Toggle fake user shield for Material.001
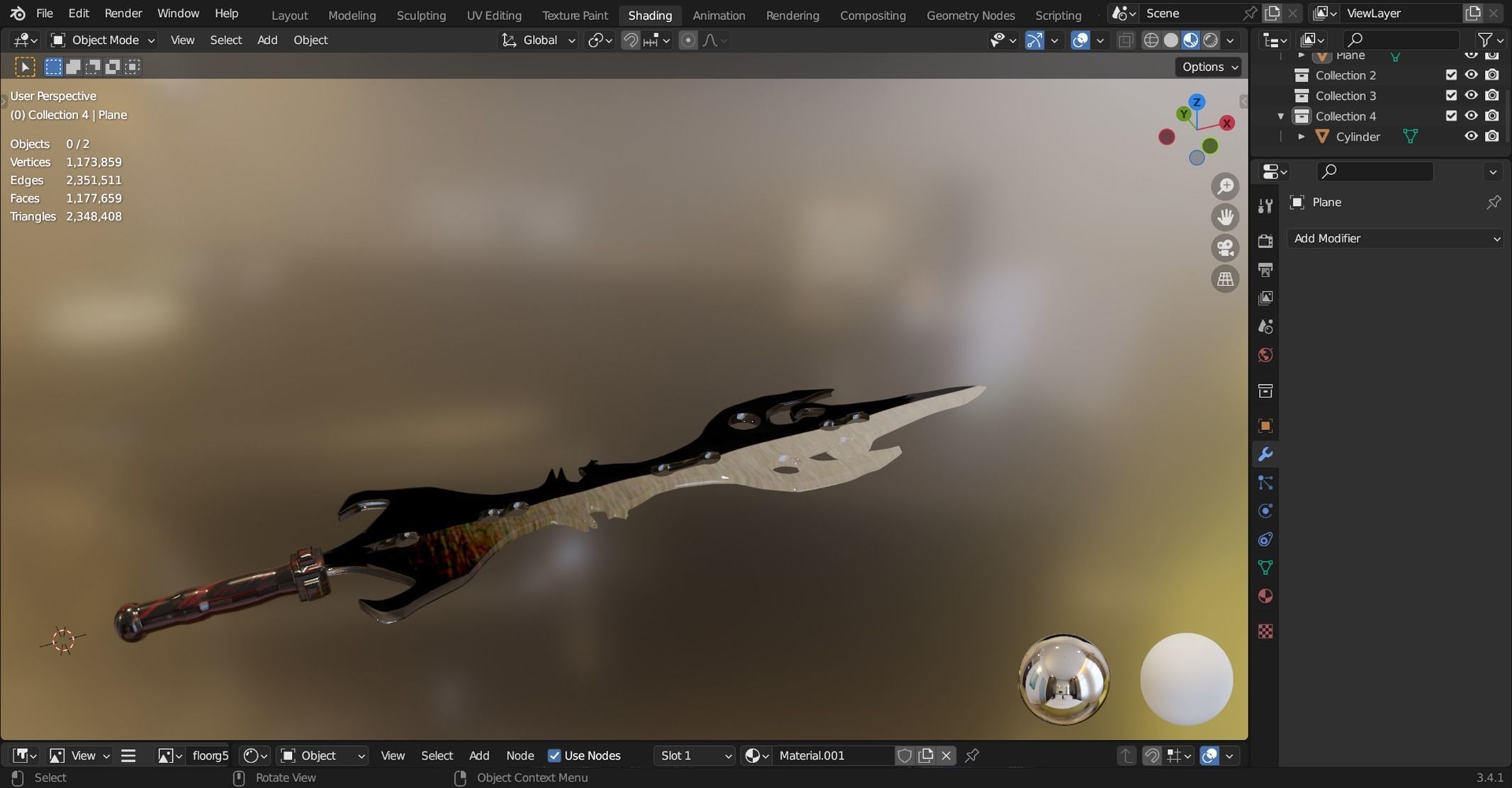The image size is (1512, 788). pos(905,756)
